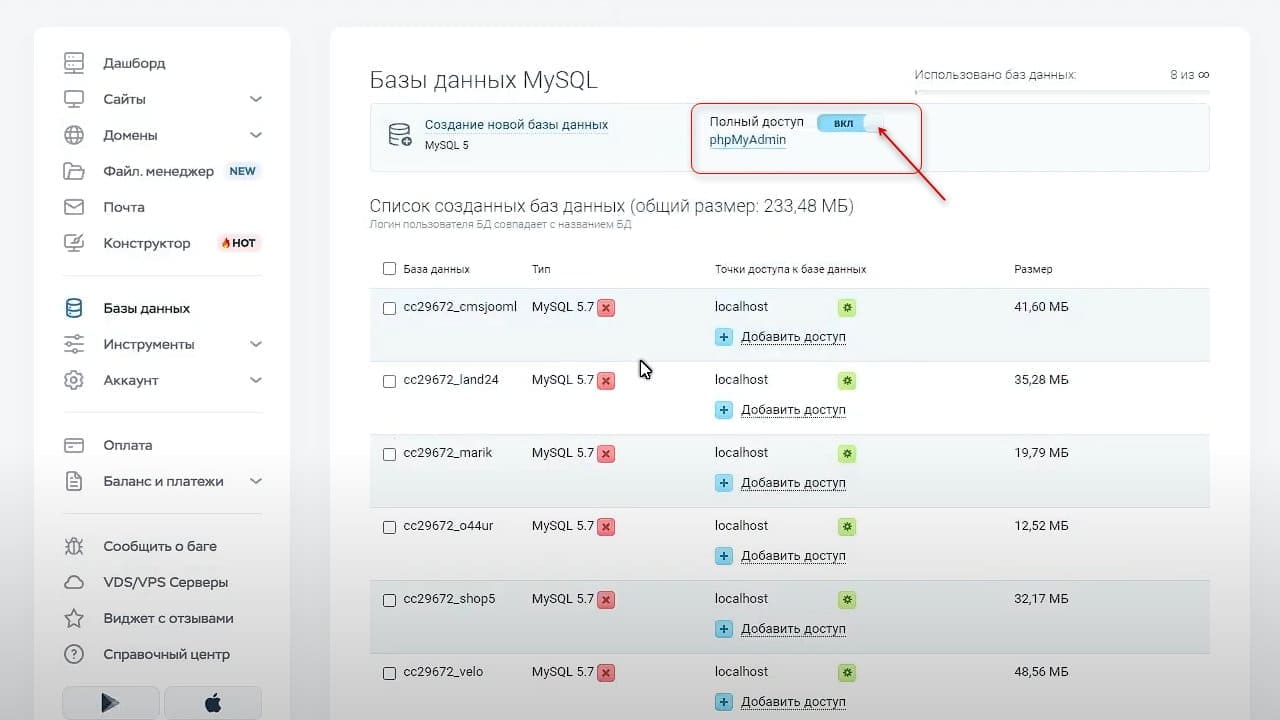
Task: Check the cc29672_land24 checkbox
Action: pyautogui.click(x=389, y=381)
